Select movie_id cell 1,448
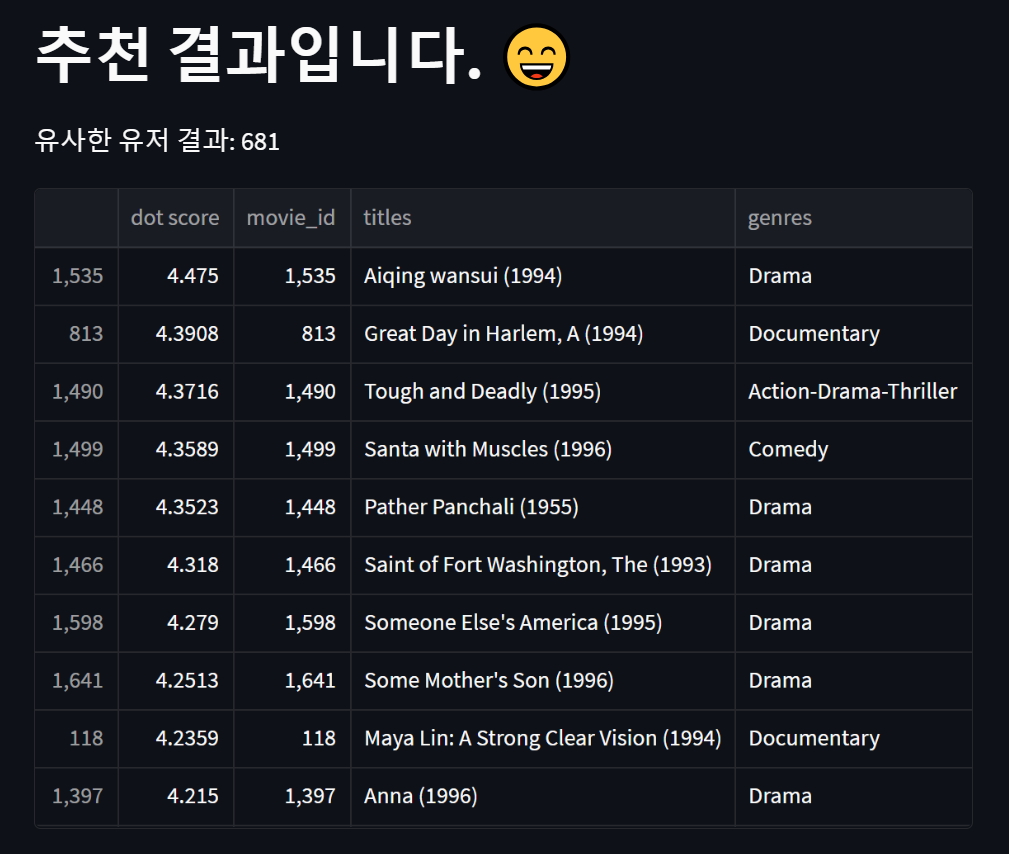The width and height of the screenshot is (1009, 854). (292, 507)
